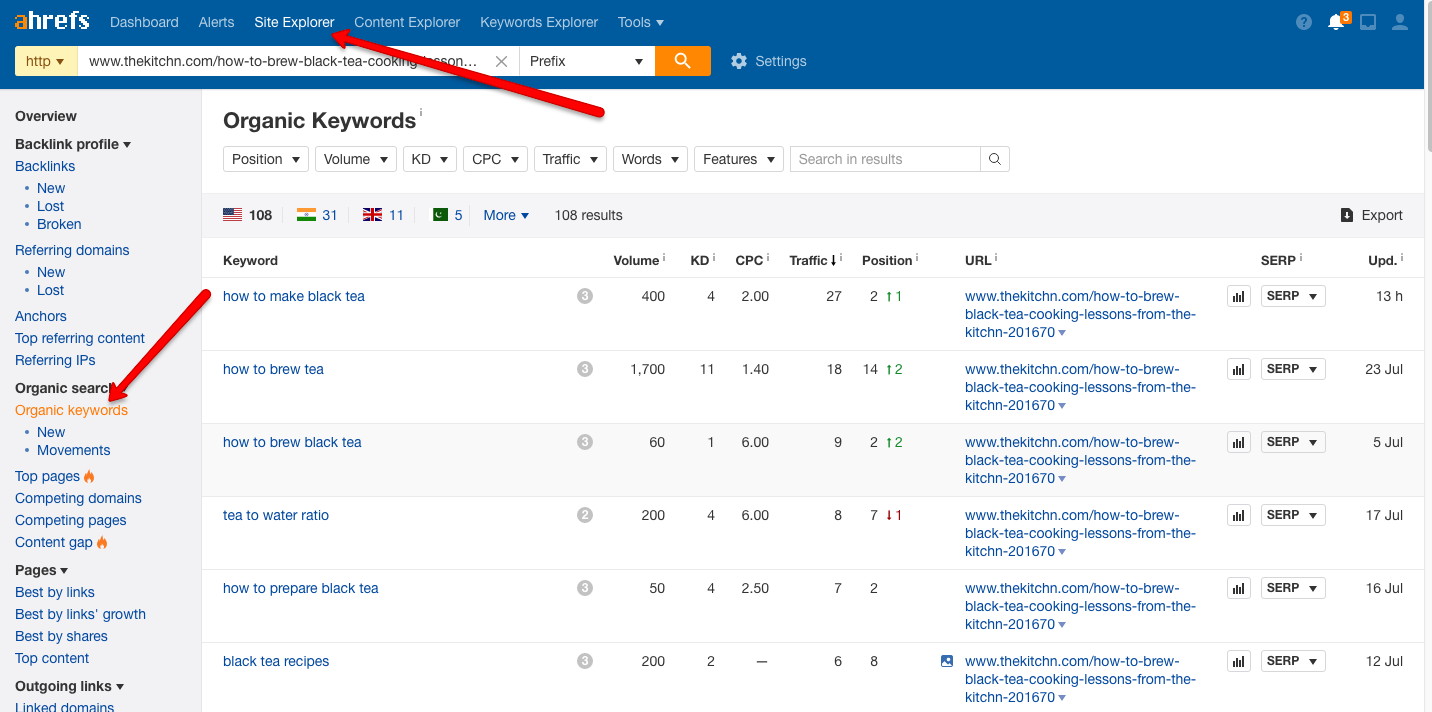This screenshot has width=1432, height=712.
Task: Open the Position filter dropdown
Action: point(266,159)
